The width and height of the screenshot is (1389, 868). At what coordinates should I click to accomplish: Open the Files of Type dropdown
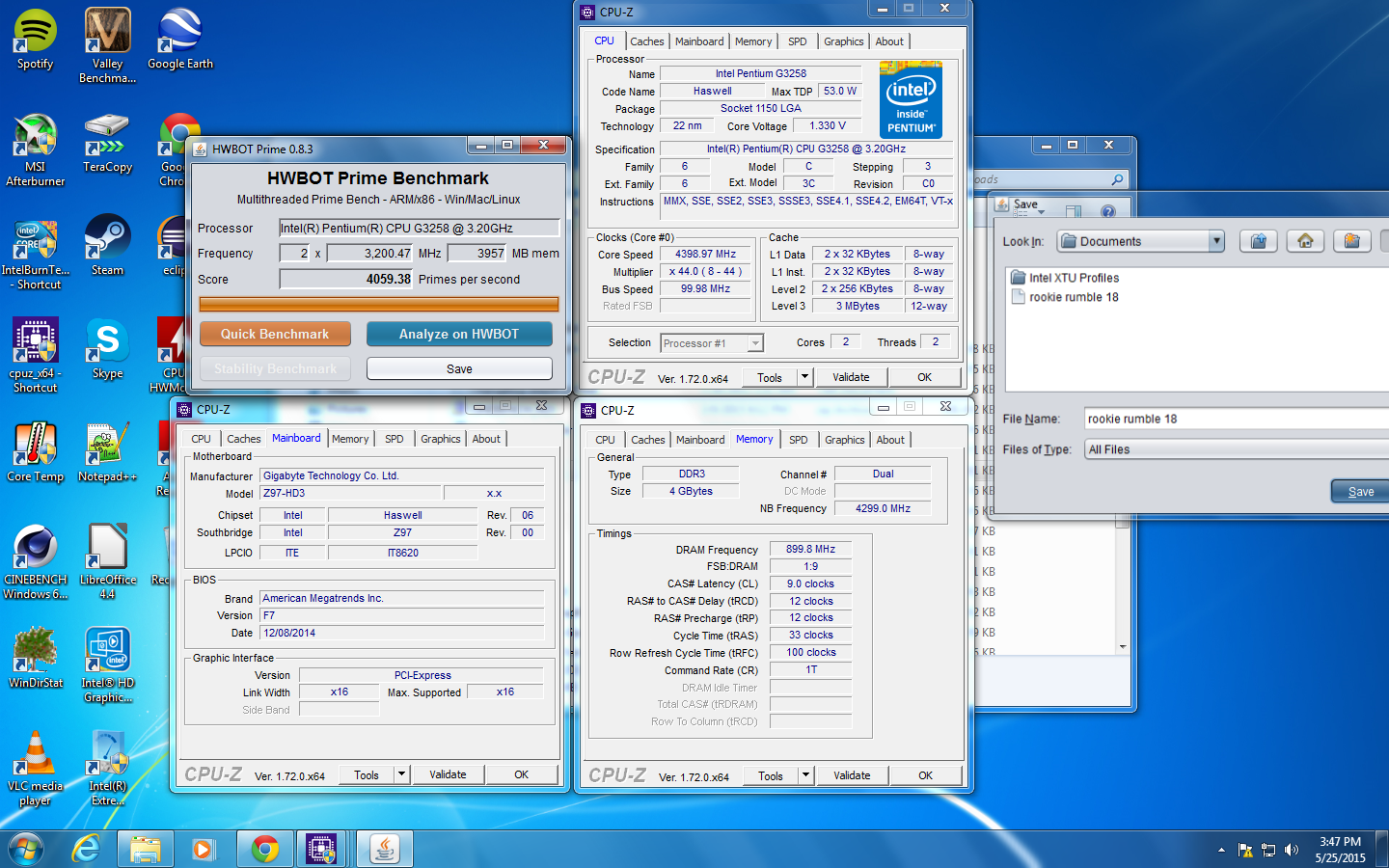[1236, 449]
